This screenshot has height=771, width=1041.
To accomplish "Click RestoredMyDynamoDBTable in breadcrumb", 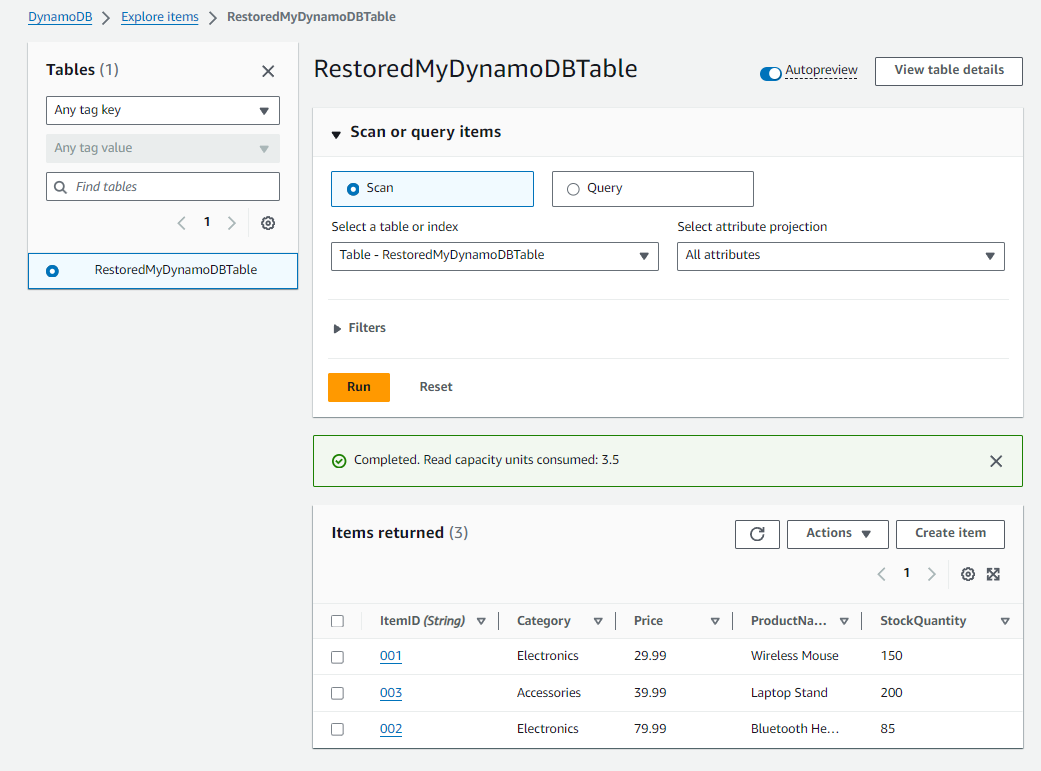I will [x=311, y=17].
